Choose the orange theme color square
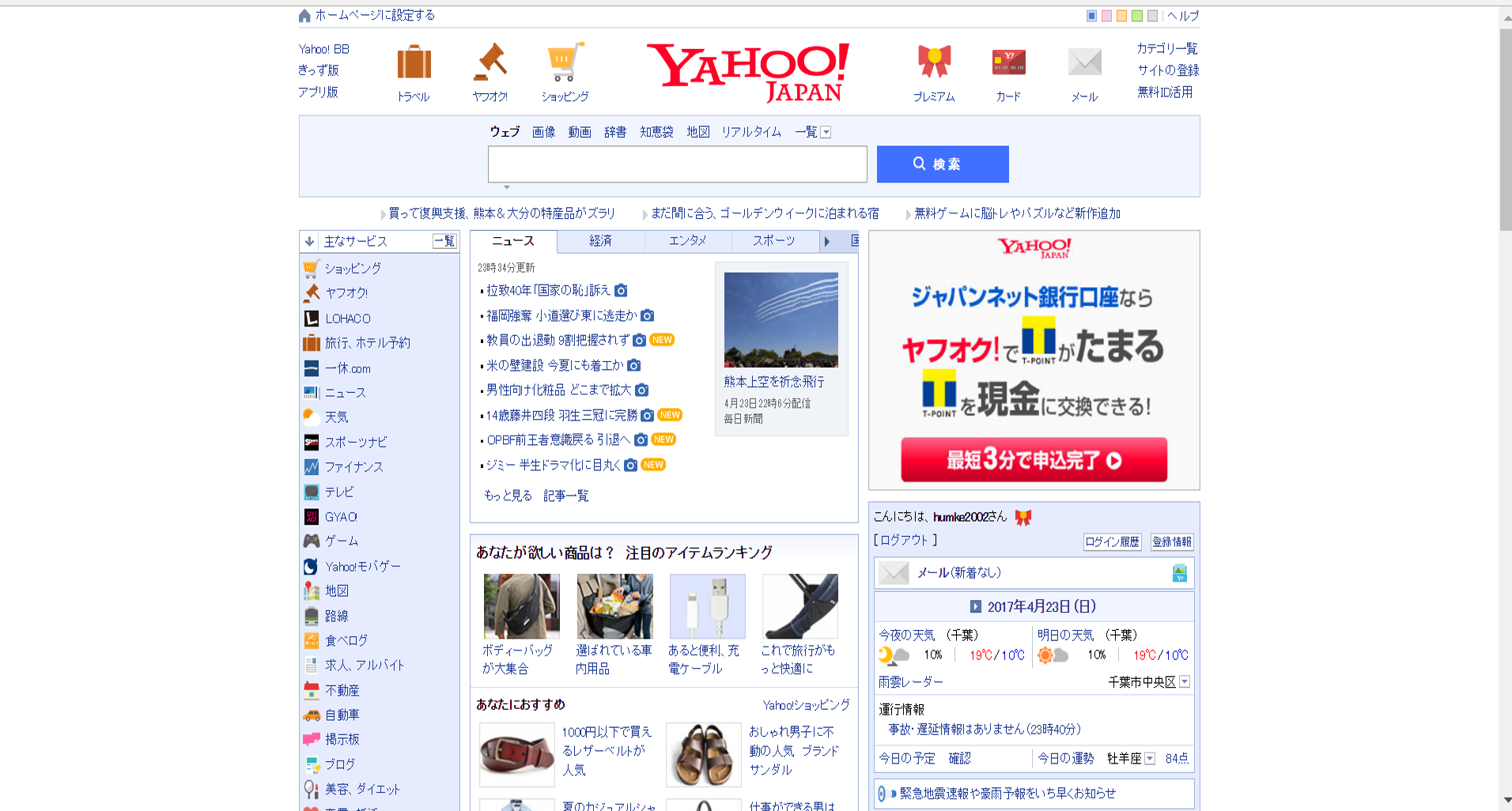The width and height of the screenshot is (1512, 811). click(1121, 16)
